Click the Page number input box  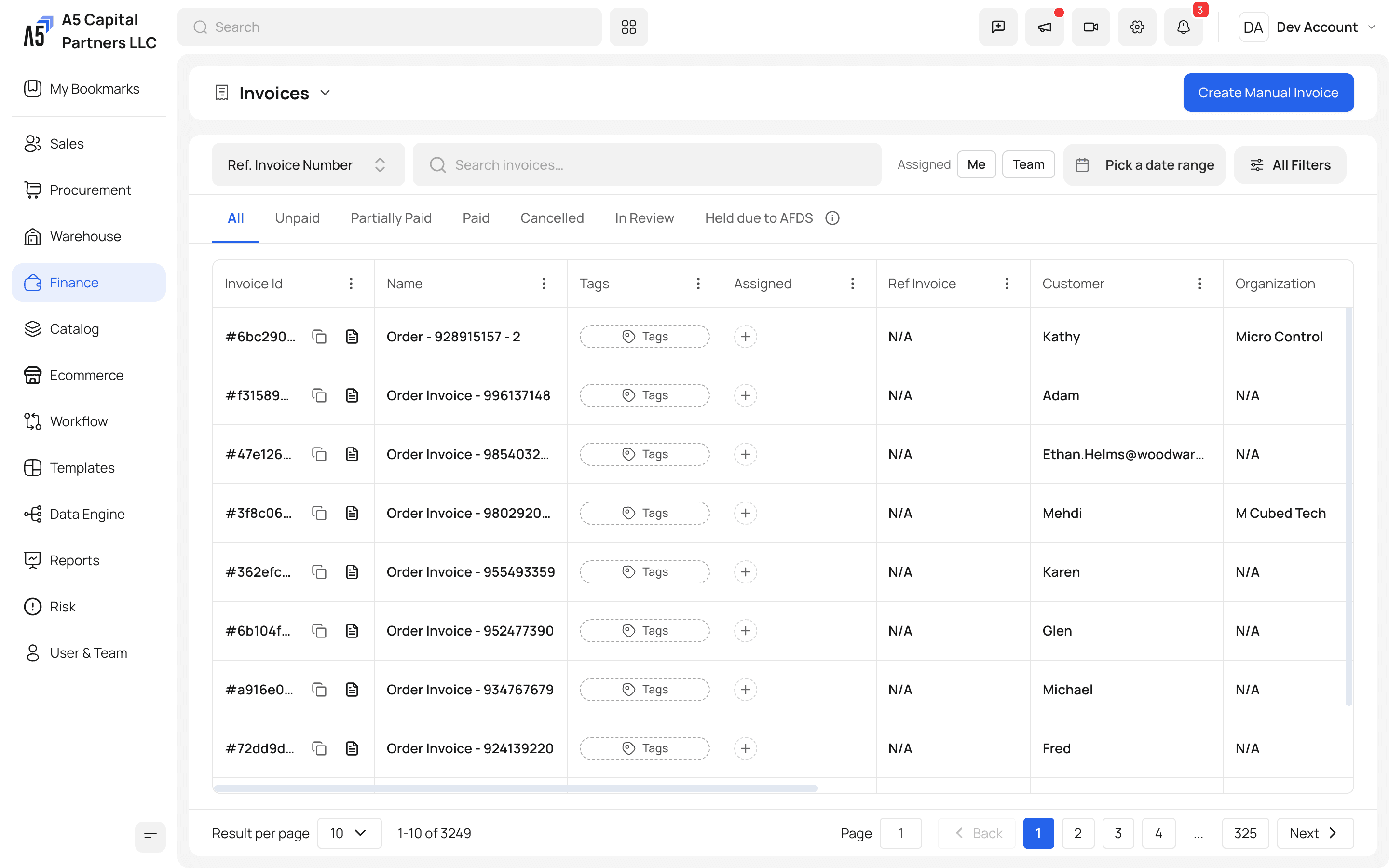tap(900, 833)
